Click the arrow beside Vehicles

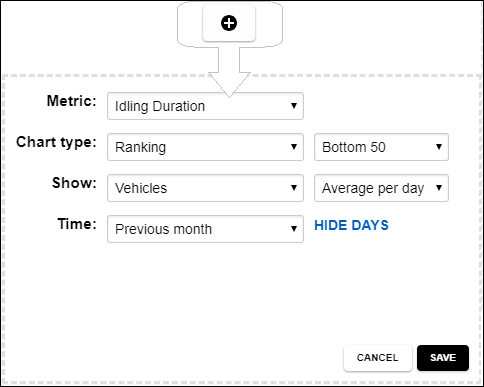point(294,188)
